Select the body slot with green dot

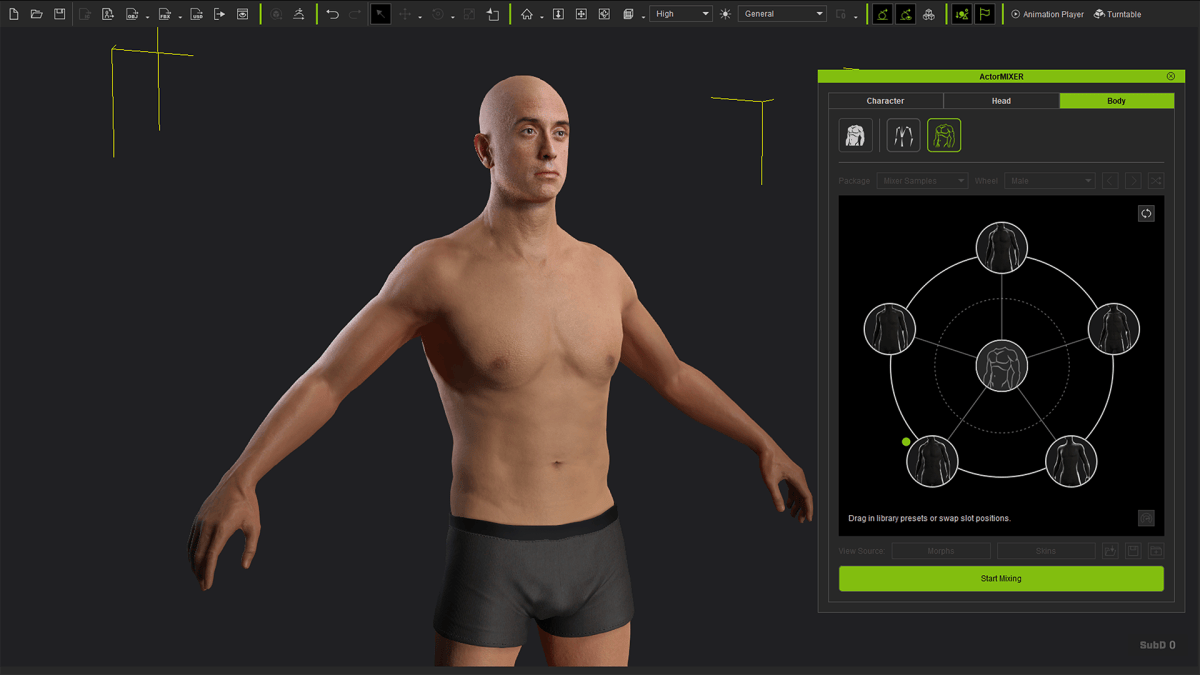coord(932,461)
